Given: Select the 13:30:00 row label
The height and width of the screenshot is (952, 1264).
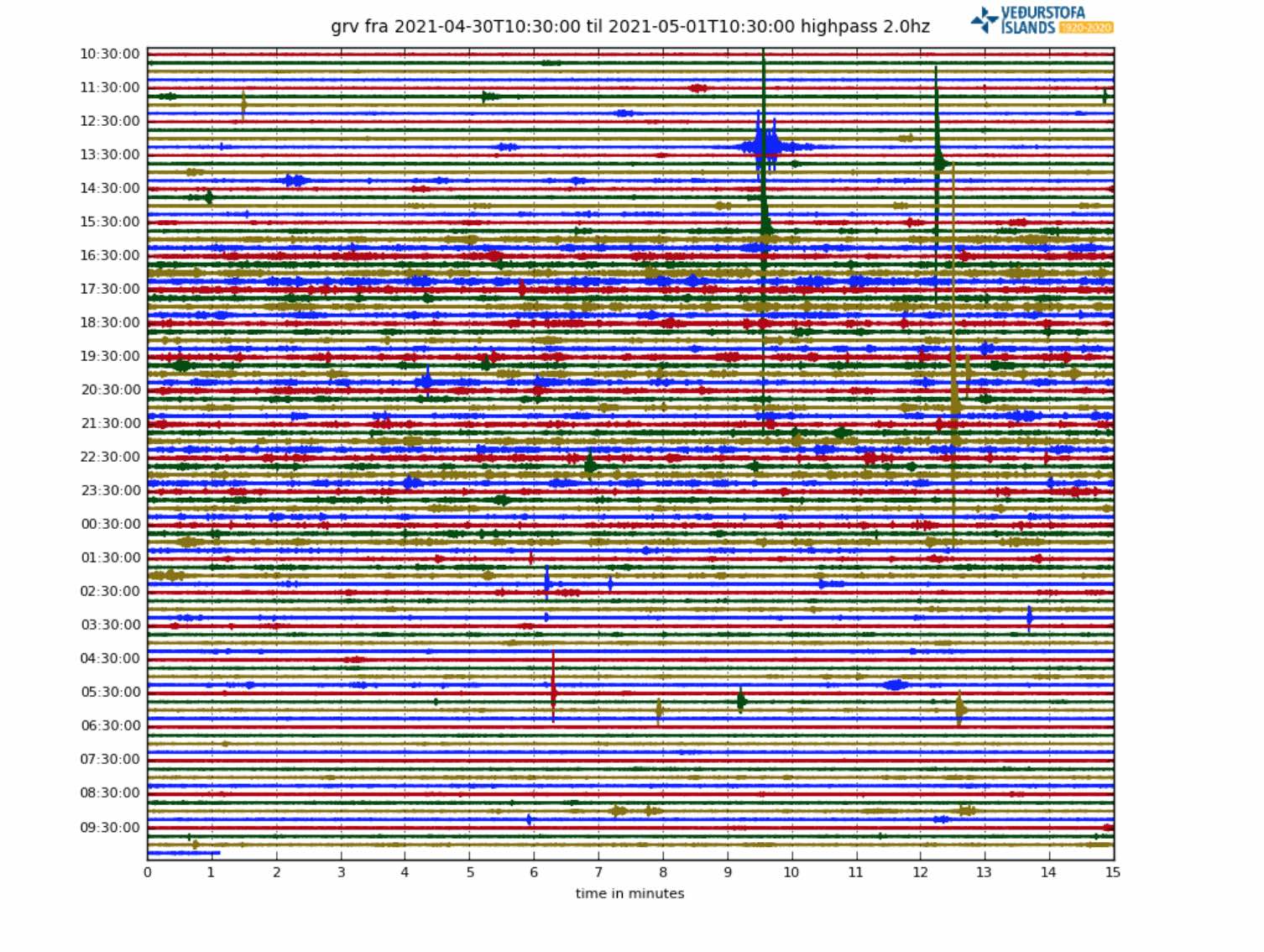Looking at the screenshot, I should (x=110, y=154).
